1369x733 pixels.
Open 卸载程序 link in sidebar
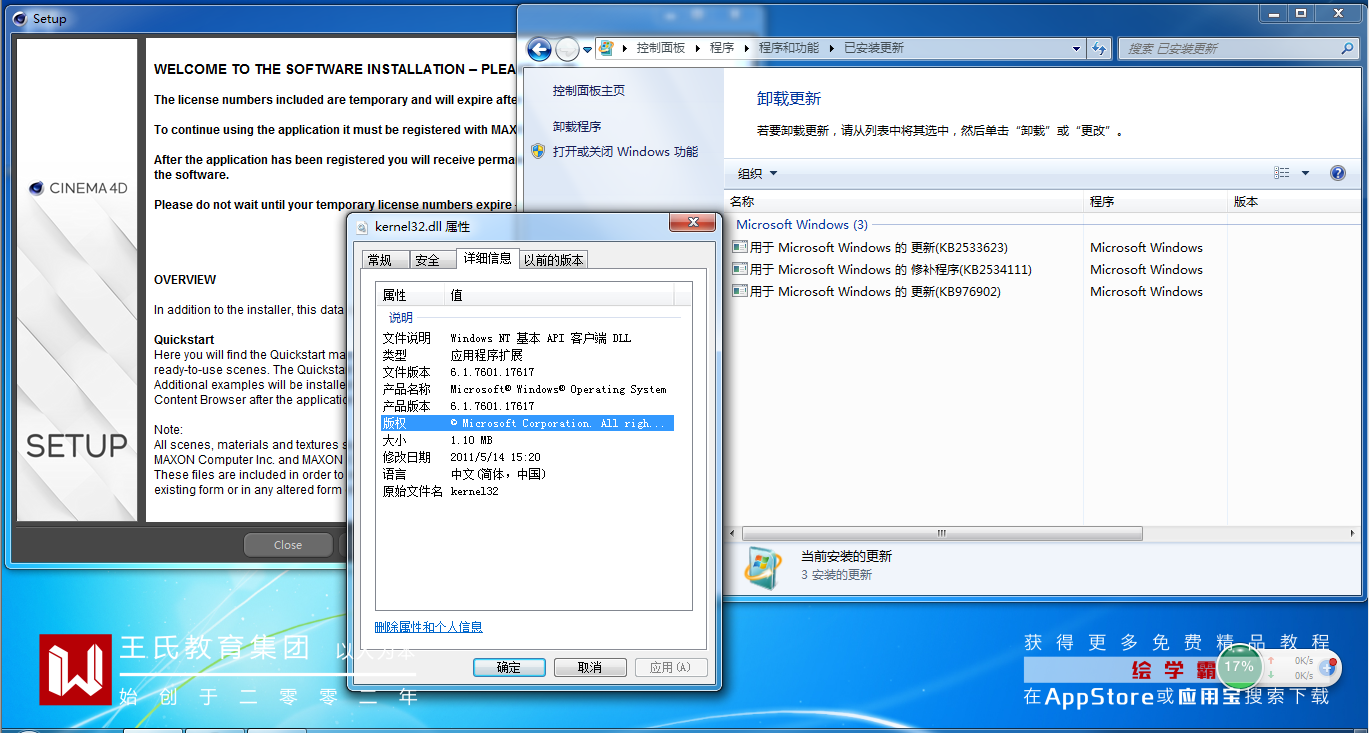tap(577, 127)
